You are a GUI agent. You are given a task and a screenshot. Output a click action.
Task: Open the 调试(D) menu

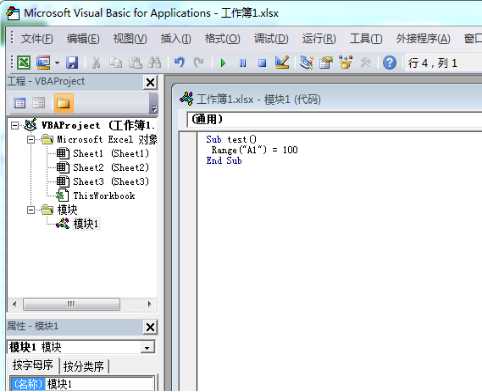271,39
